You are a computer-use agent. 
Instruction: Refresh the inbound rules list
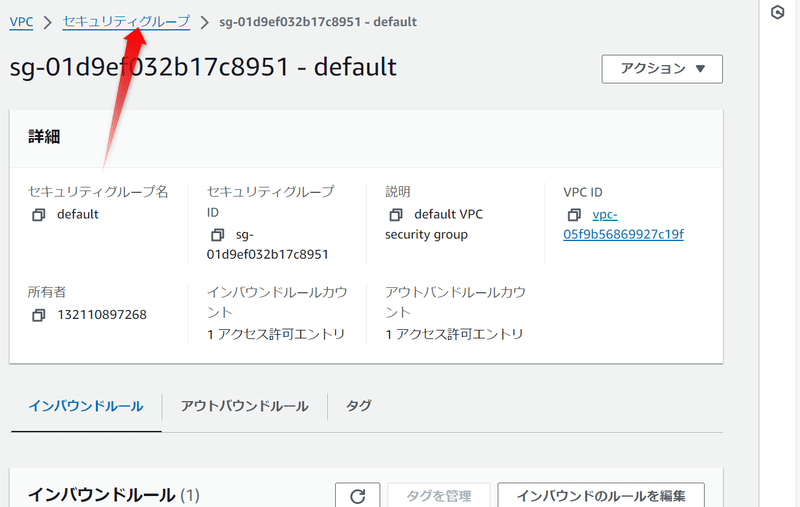pyautogui.click(x=357, y=495)
